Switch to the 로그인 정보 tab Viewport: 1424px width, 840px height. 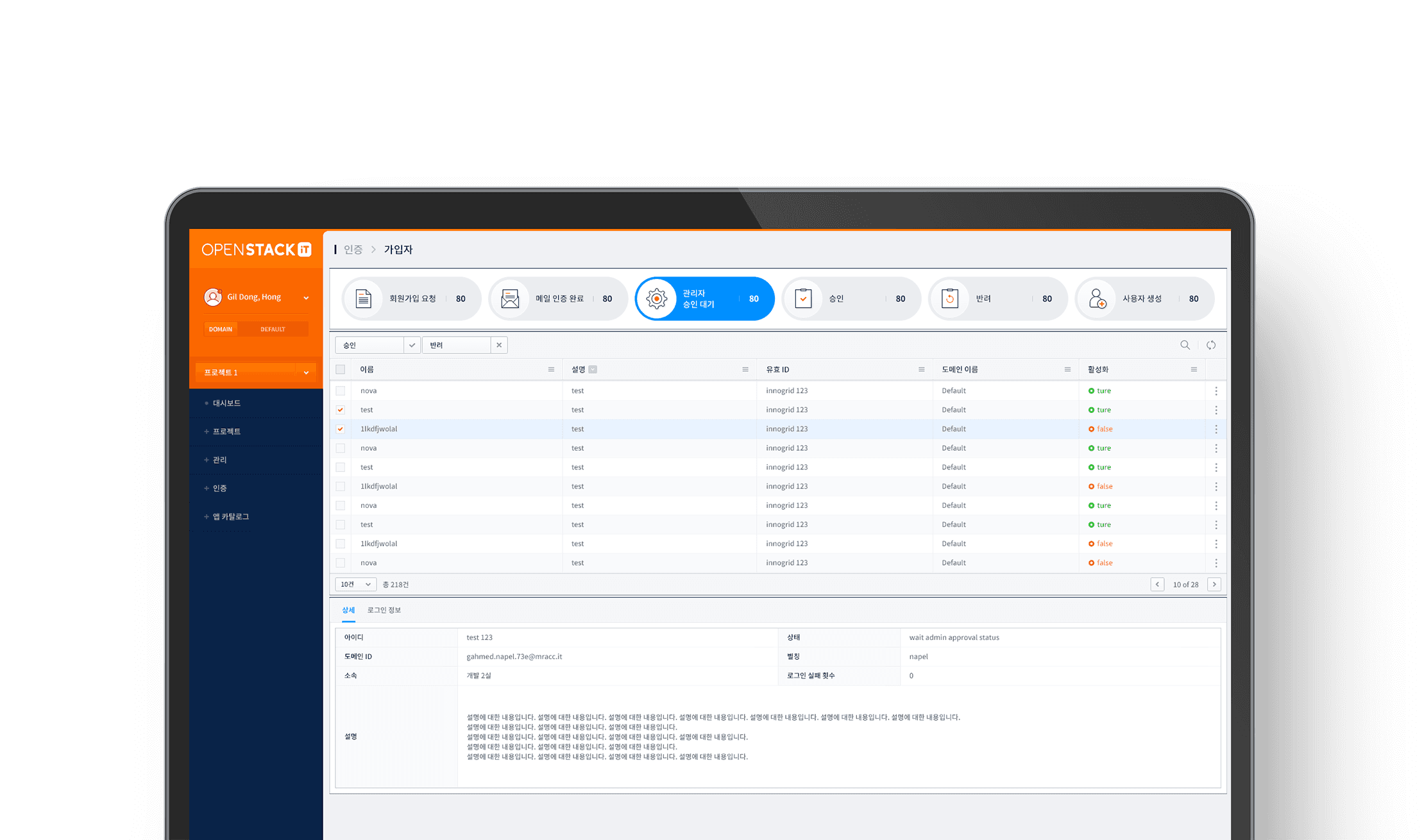click(384, 610)
